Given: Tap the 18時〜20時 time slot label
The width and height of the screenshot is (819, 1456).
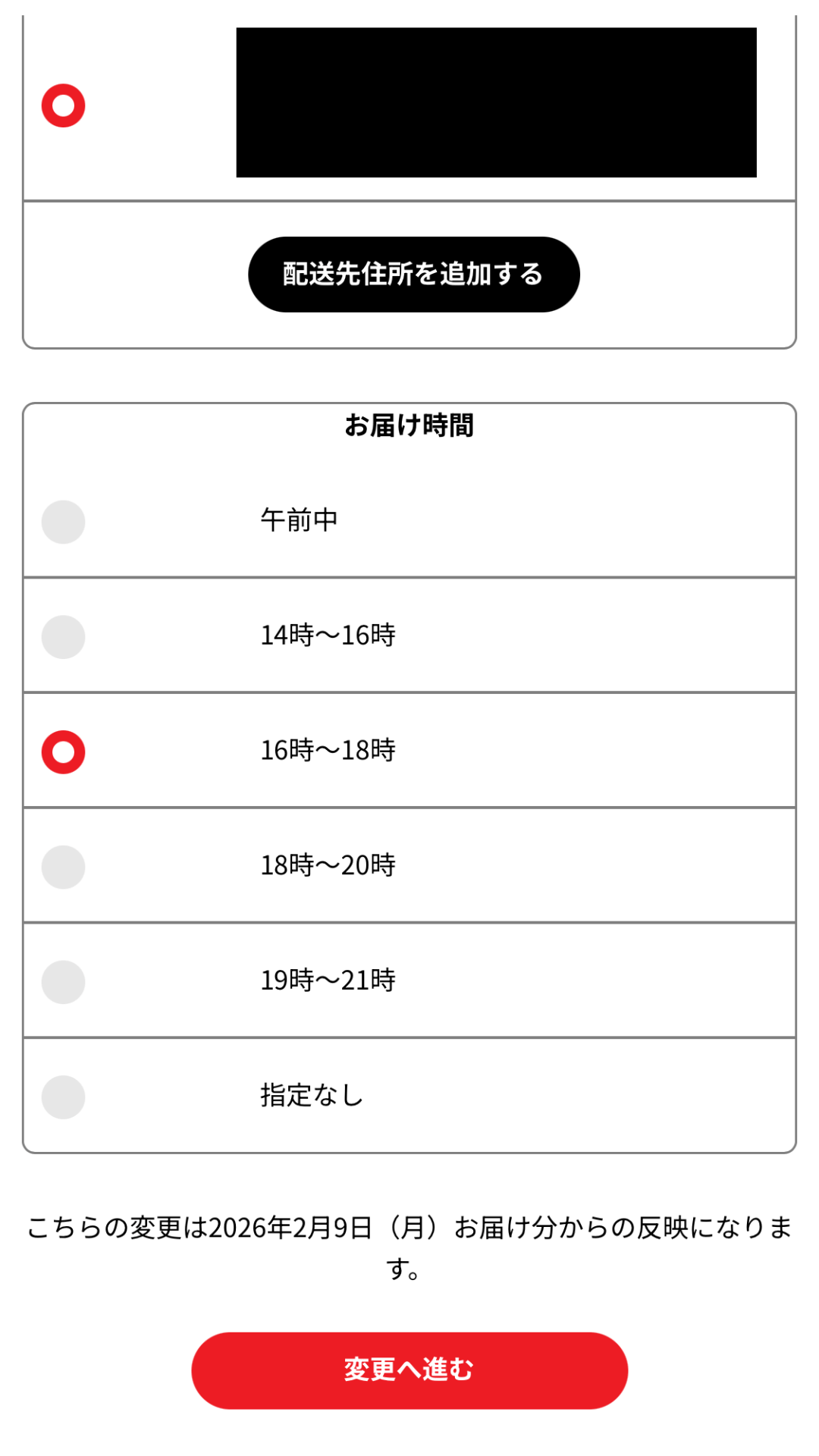Looking at the screenshot, I should 328,865.
